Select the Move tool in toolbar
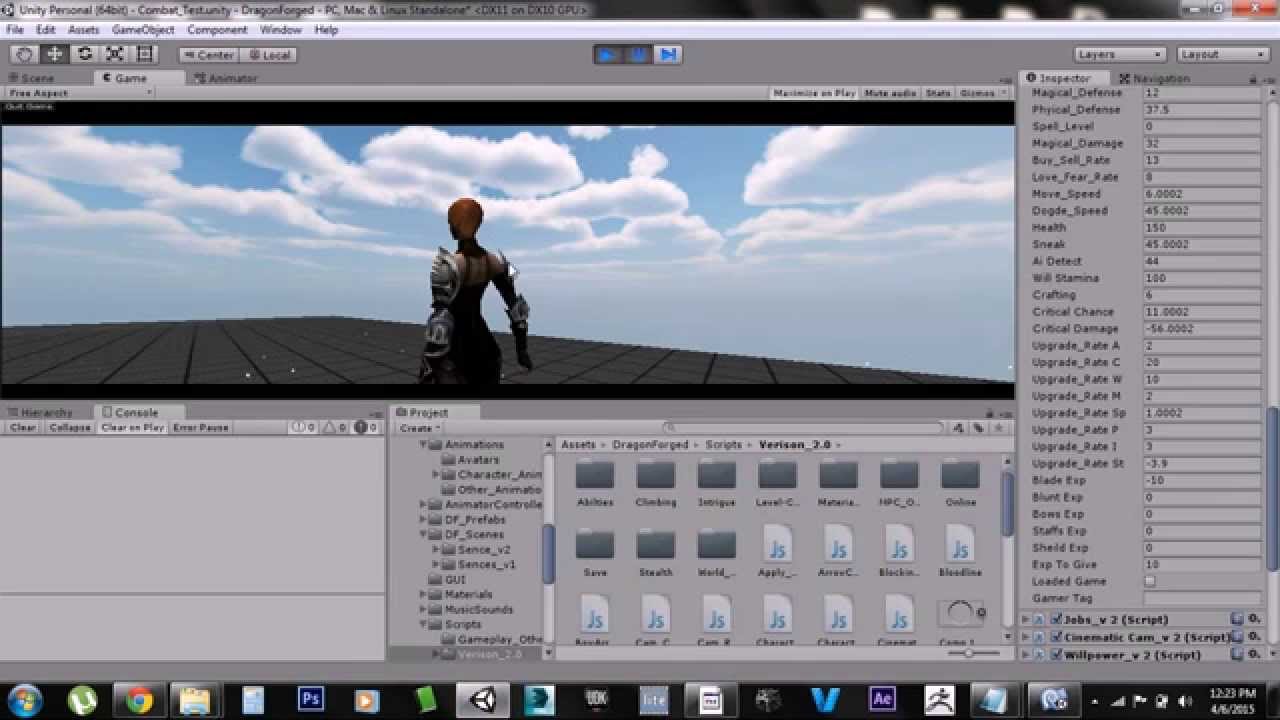 (54, 54)
